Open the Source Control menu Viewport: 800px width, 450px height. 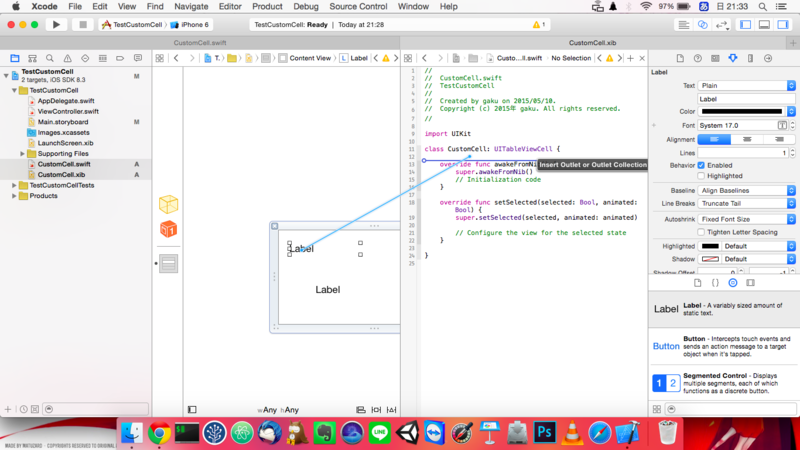pos(358,7)
